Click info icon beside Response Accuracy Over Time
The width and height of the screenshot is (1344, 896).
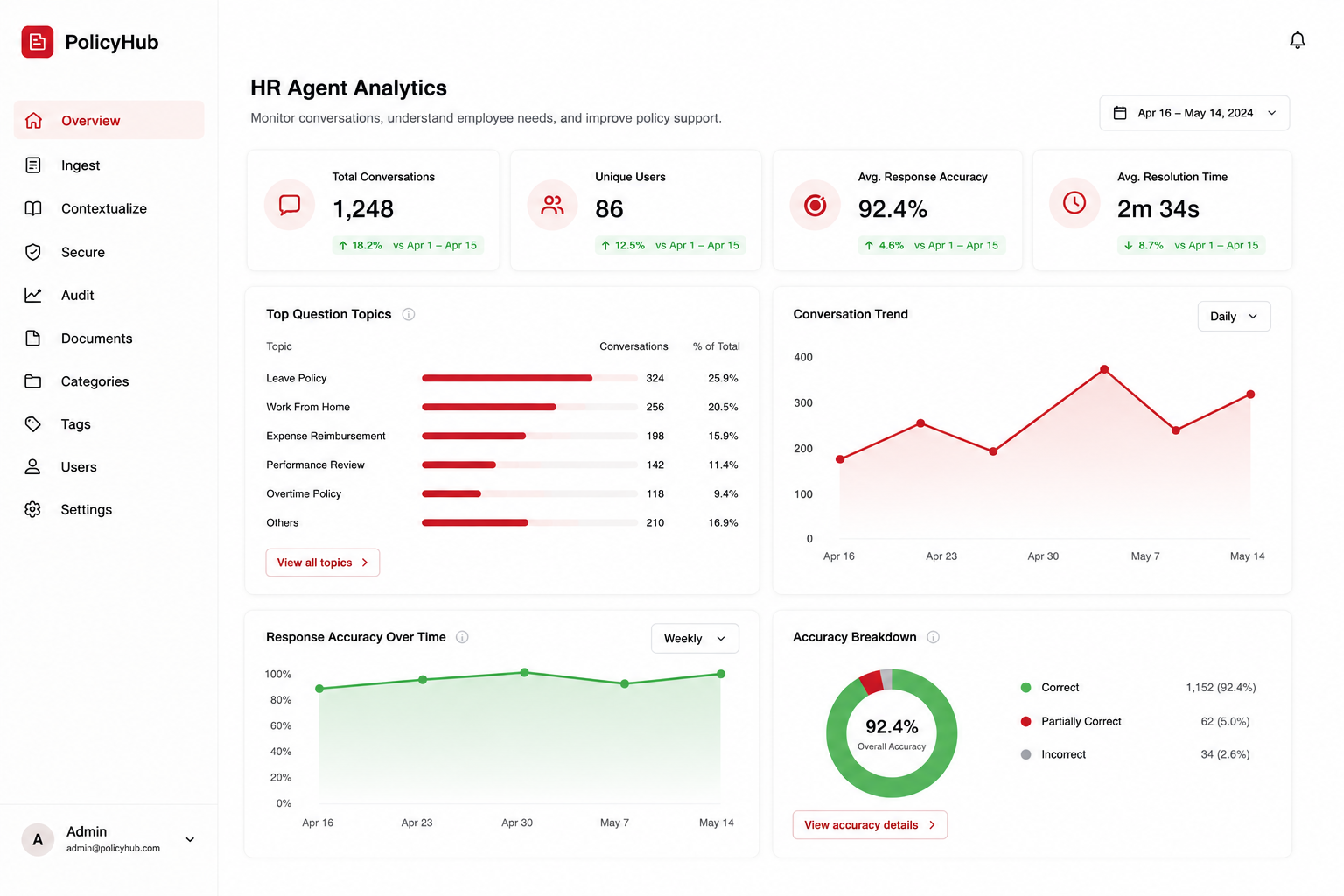463,637
